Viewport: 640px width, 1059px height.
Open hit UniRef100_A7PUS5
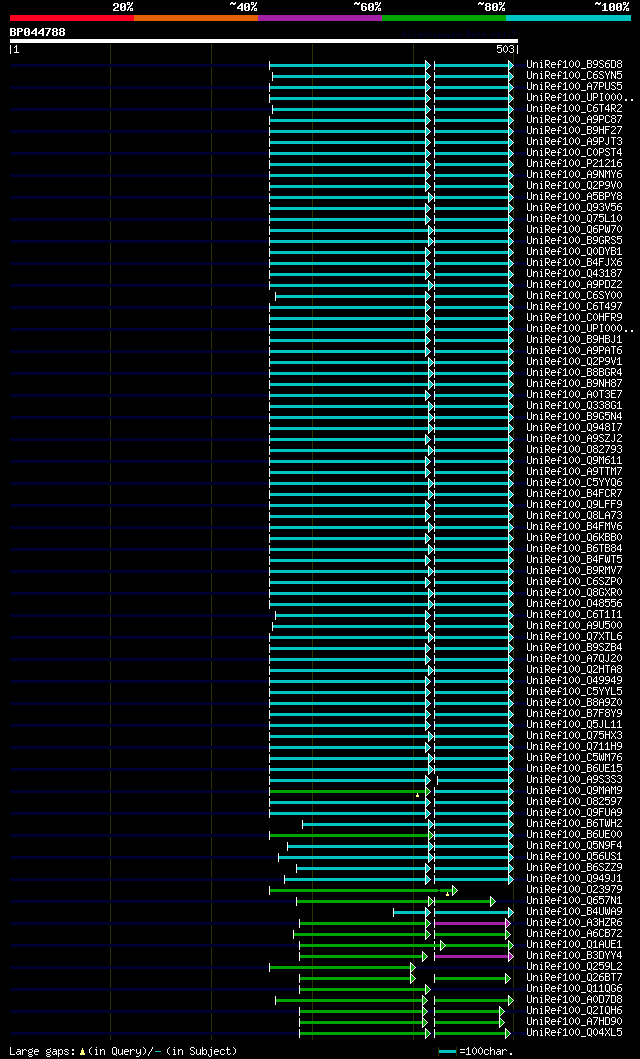click(575, 86)
